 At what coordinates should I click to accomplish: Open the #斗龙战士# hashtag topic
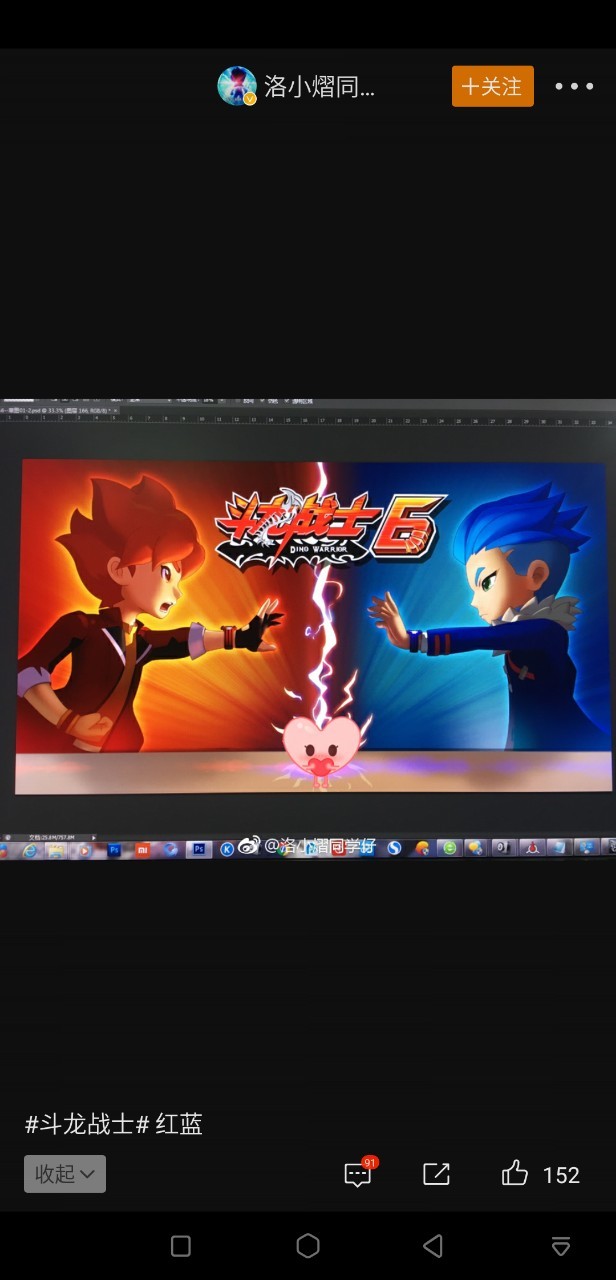point(87,1124)
